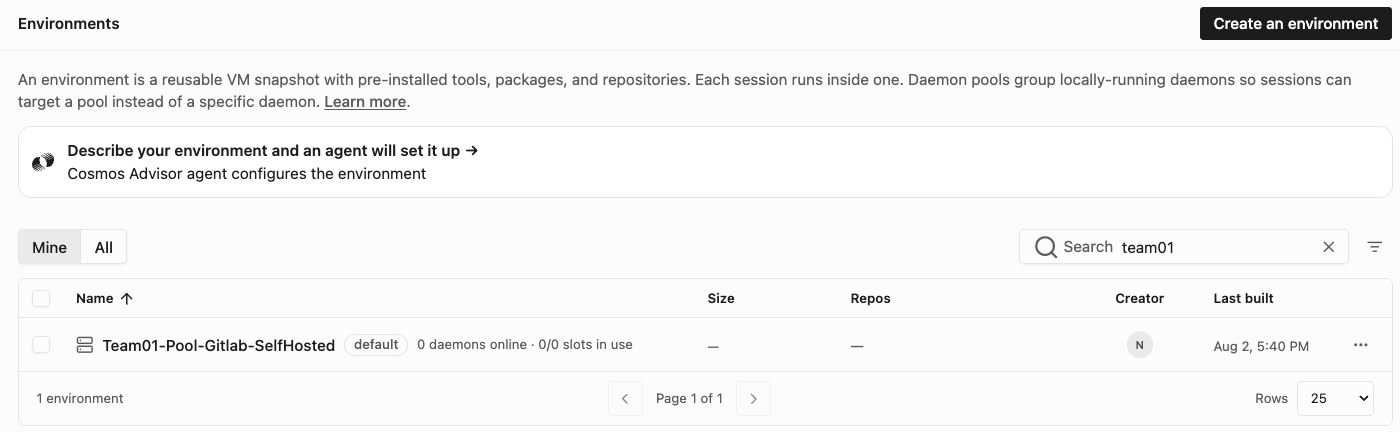1400x432 pixels.
Task: Go to the next page arrow
Action: coord(754,398)
